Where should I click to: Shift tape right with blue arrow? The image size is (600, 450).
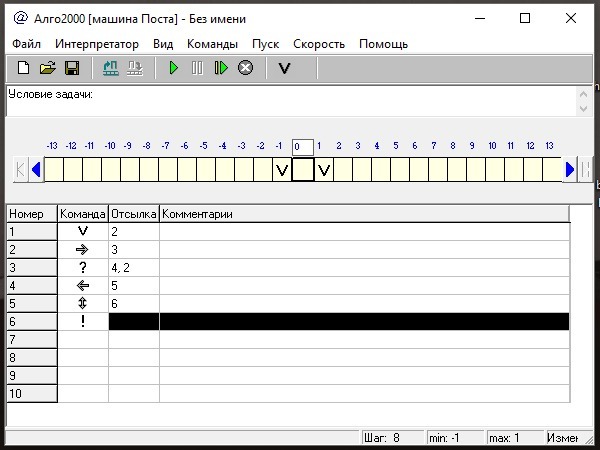click(x=570, y=169)
